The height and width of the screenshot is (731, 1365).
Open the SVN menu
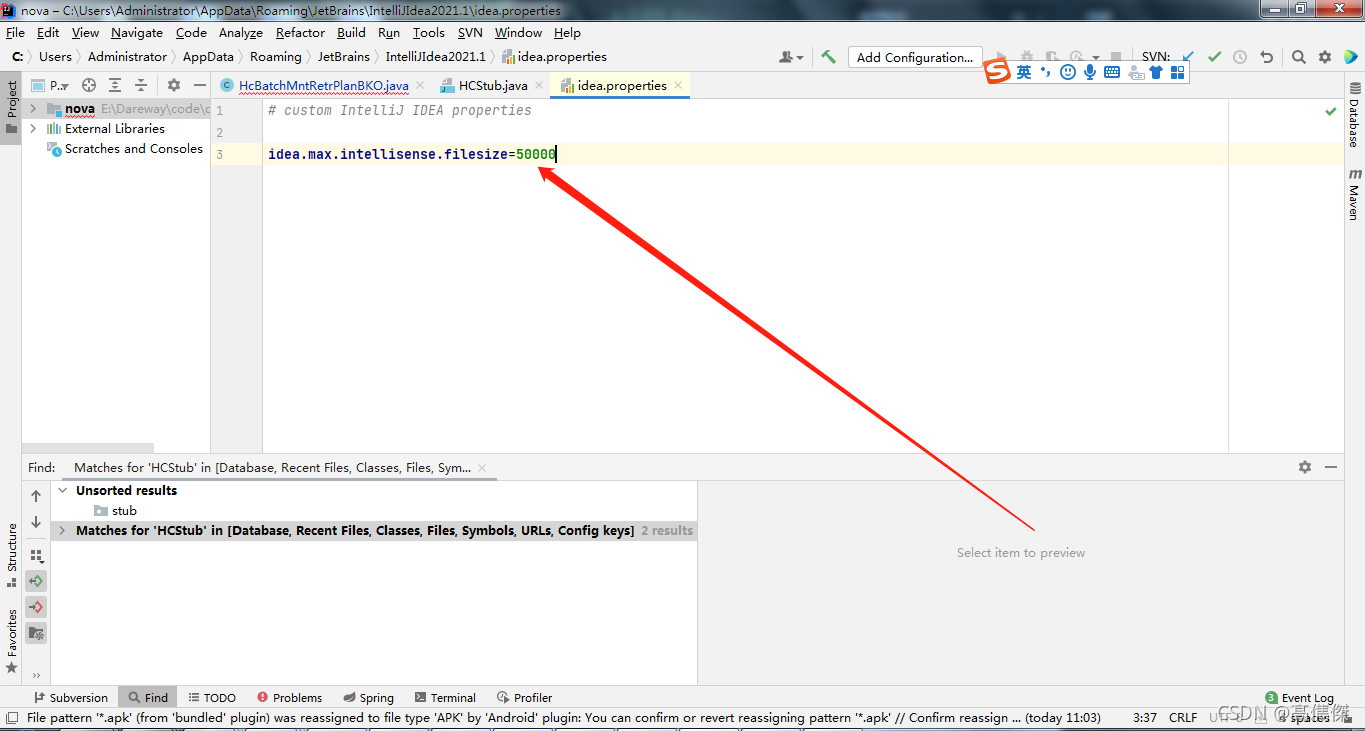click(470, 32)
